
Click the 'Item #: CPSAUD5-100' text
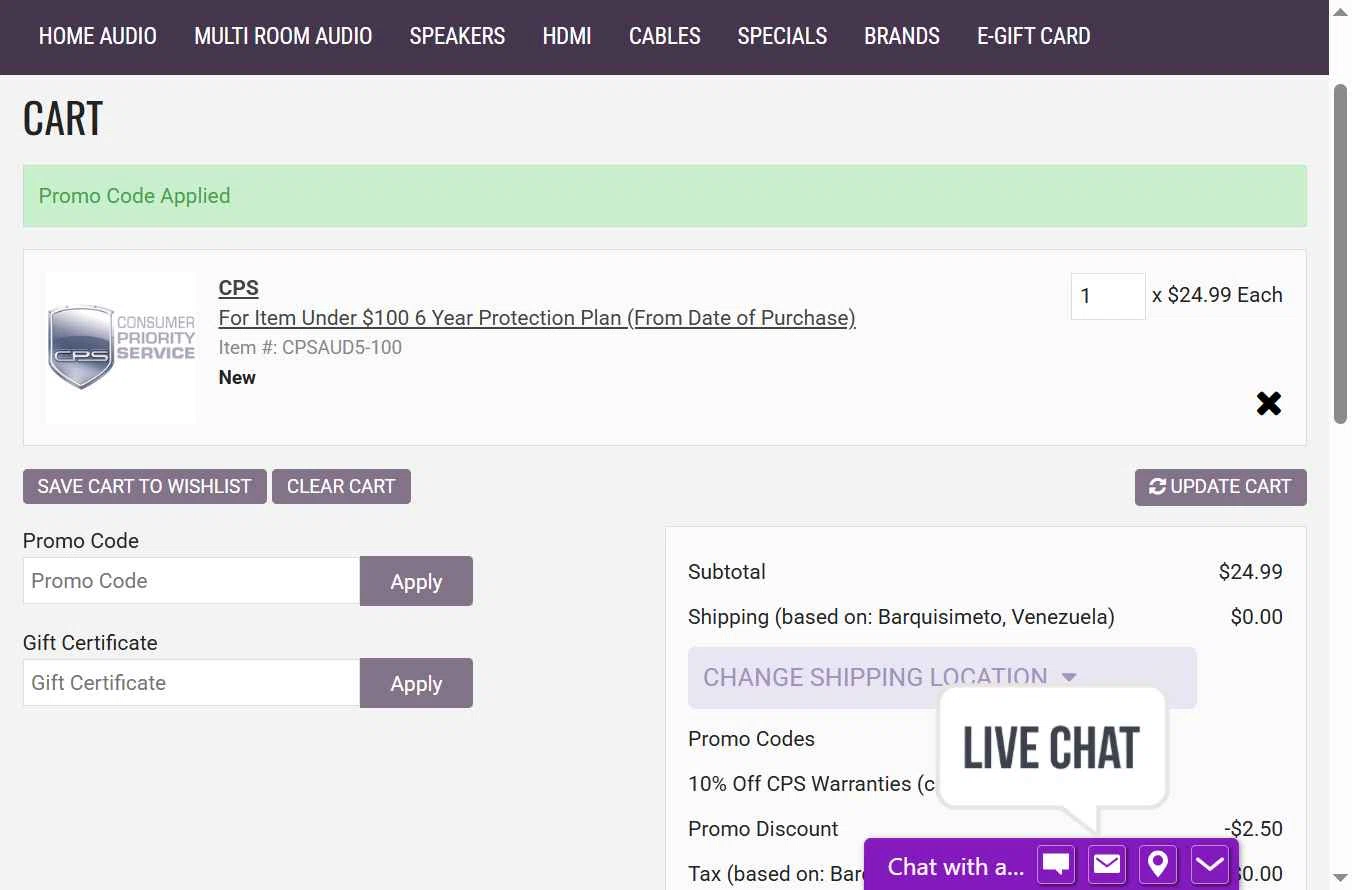(x=310, y=348)
